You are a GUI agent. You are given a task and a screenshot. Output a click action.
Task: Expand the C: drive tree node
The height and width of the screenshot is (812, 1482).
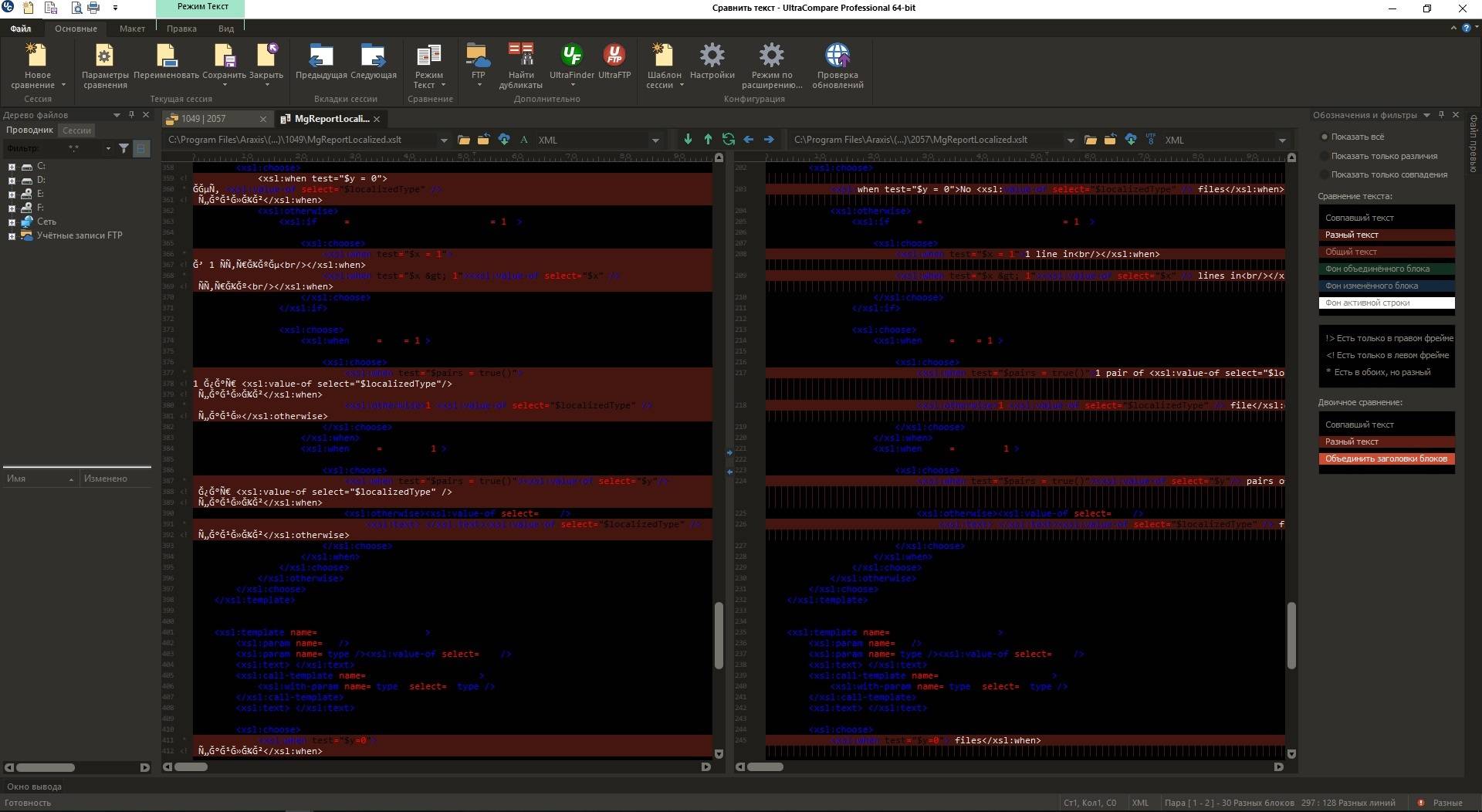pyautogui.click(x=12, y=167)
